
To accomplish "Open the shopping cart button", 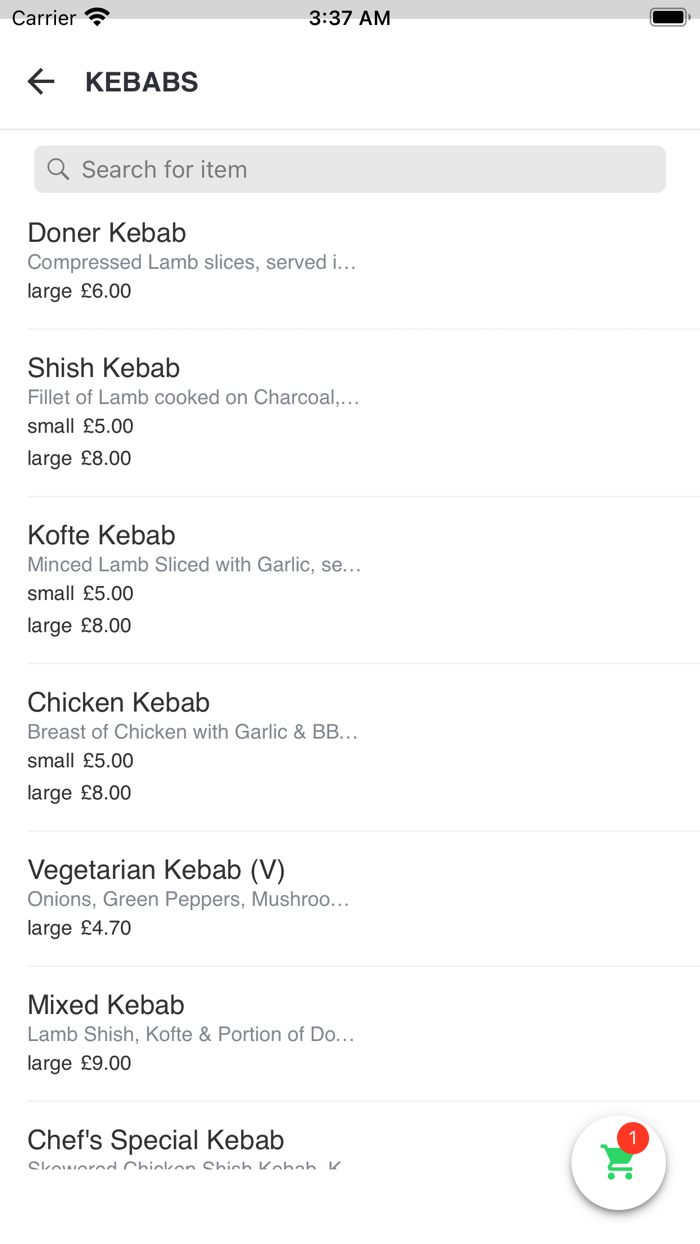I will pyautogui.click(x=618, y=1163).
